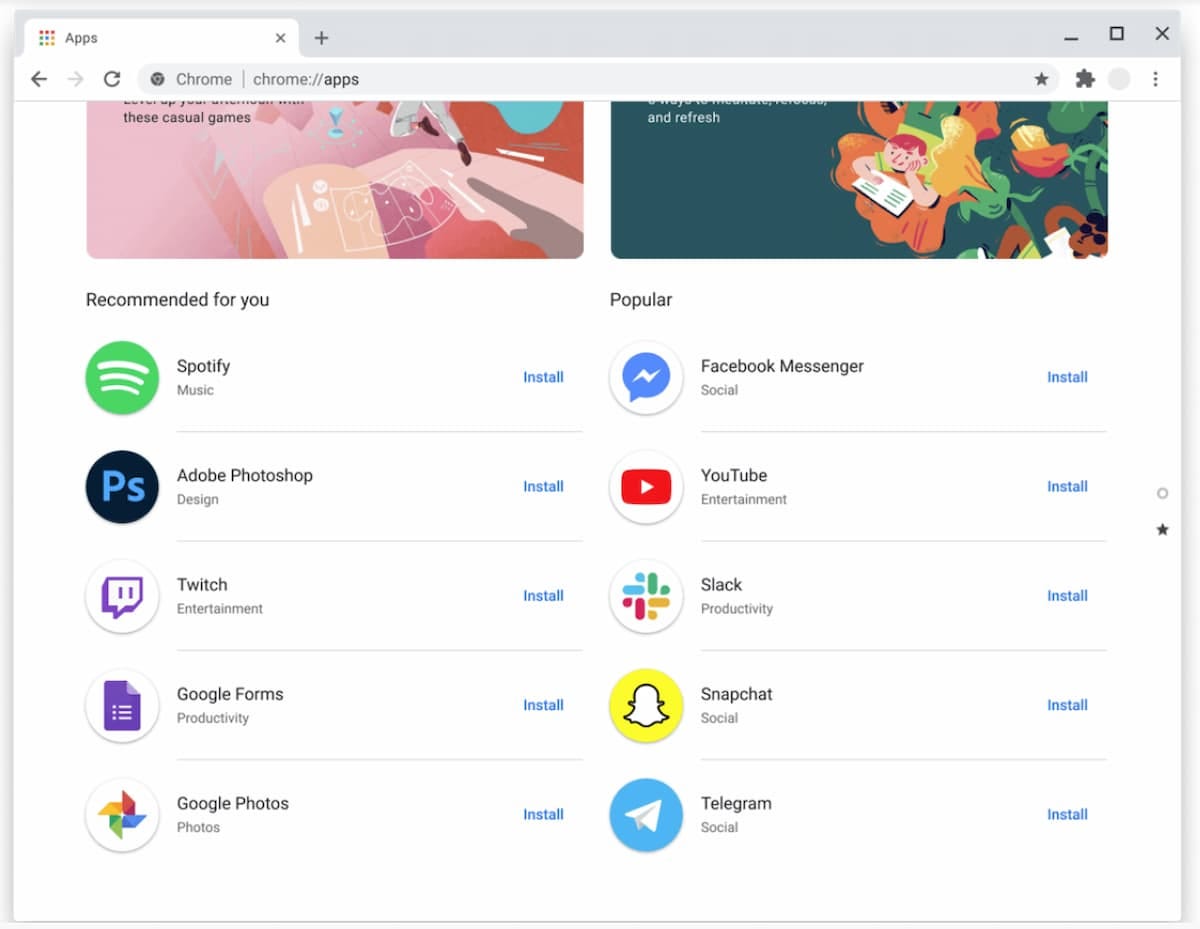1200x929 pixels.
Task: Select the Google Forms icon
Action: (x=122, y=705)
